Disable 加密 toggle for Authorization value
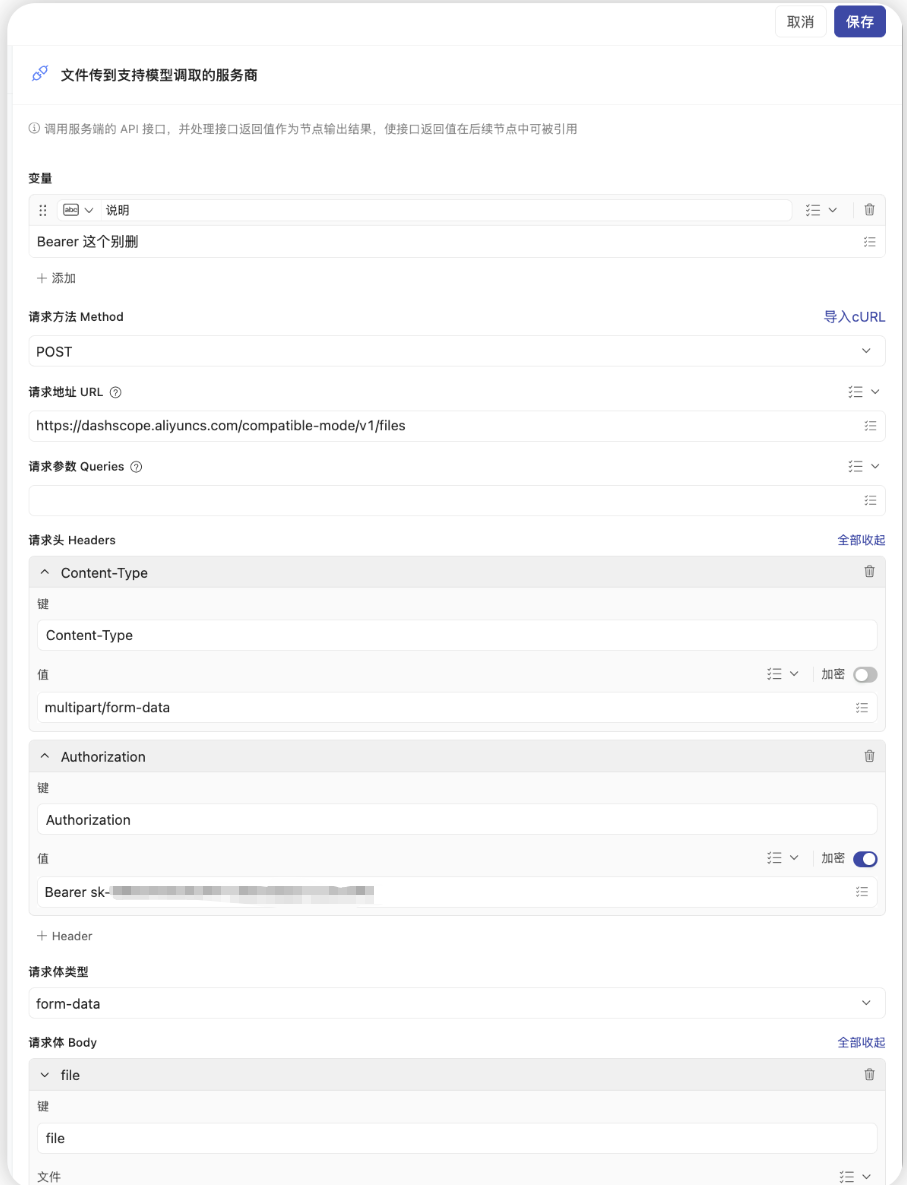 (x=865, y=859)
